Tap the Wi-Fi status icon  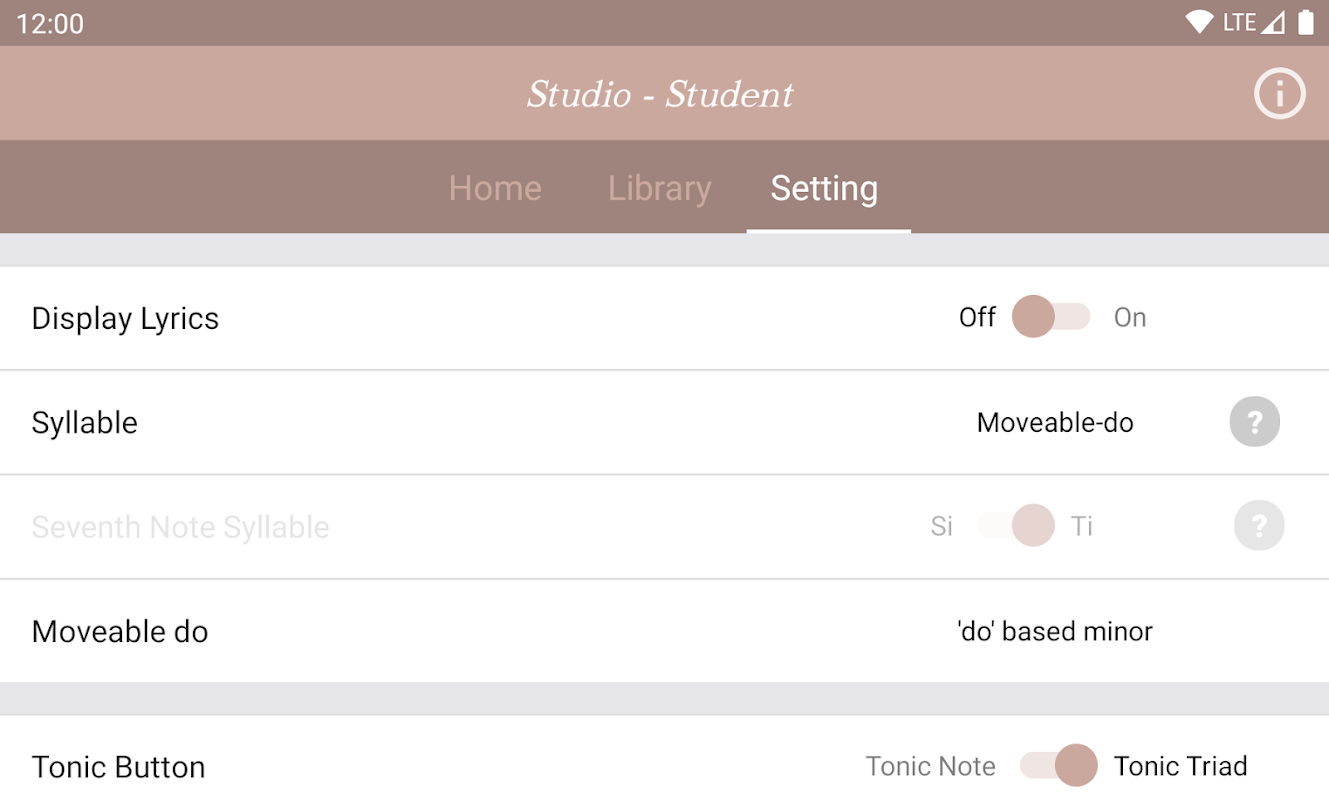coord(1198,22)
